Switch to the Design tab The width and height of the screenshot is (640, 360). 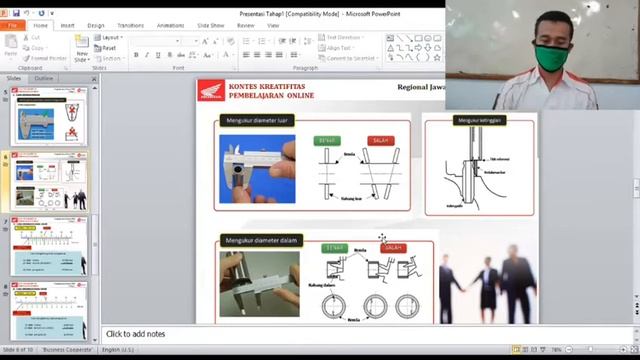(x=96, y=25)
